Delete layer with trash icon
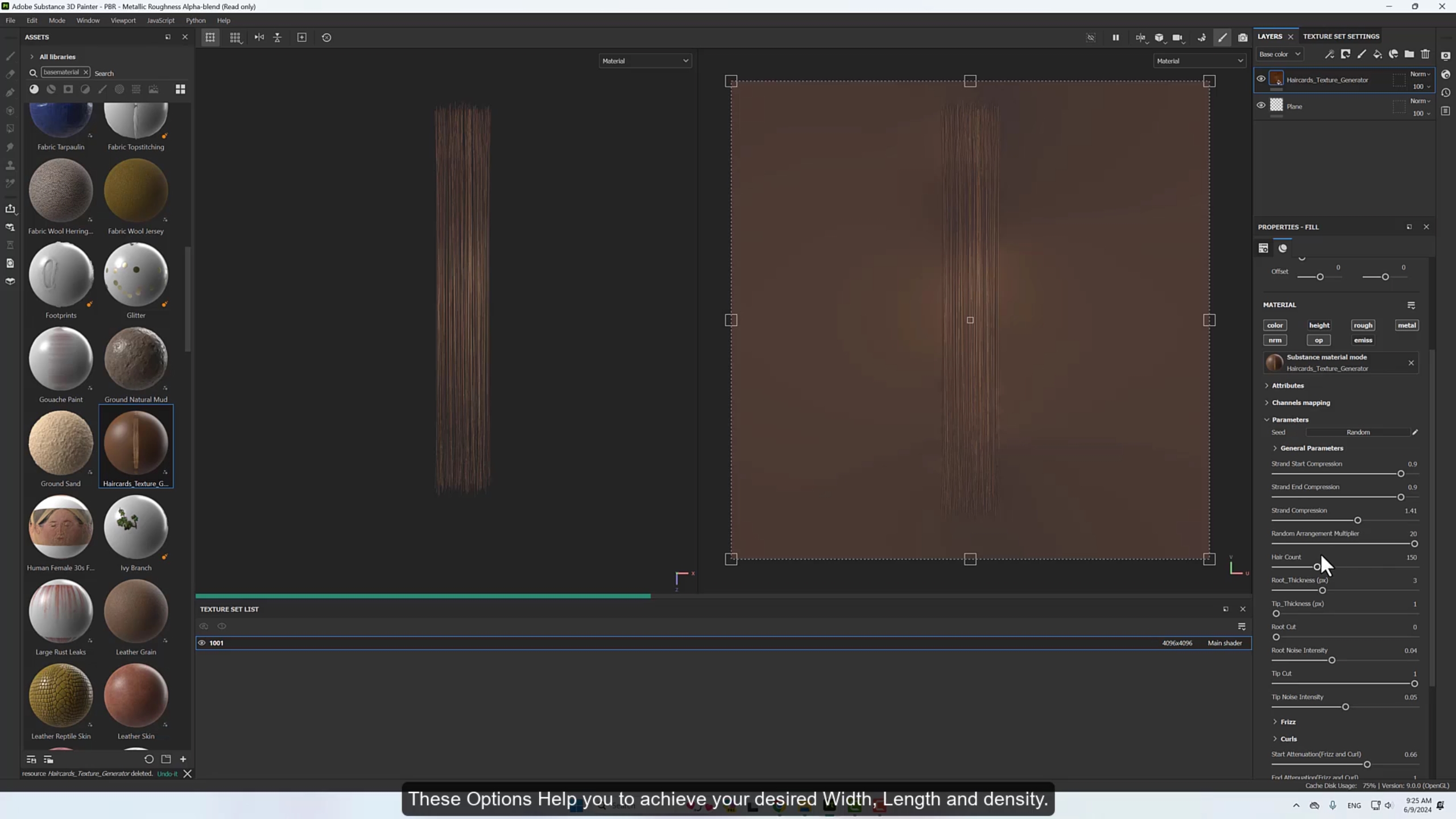This screenshot has height=819, width=1456. pos(1425,54)
